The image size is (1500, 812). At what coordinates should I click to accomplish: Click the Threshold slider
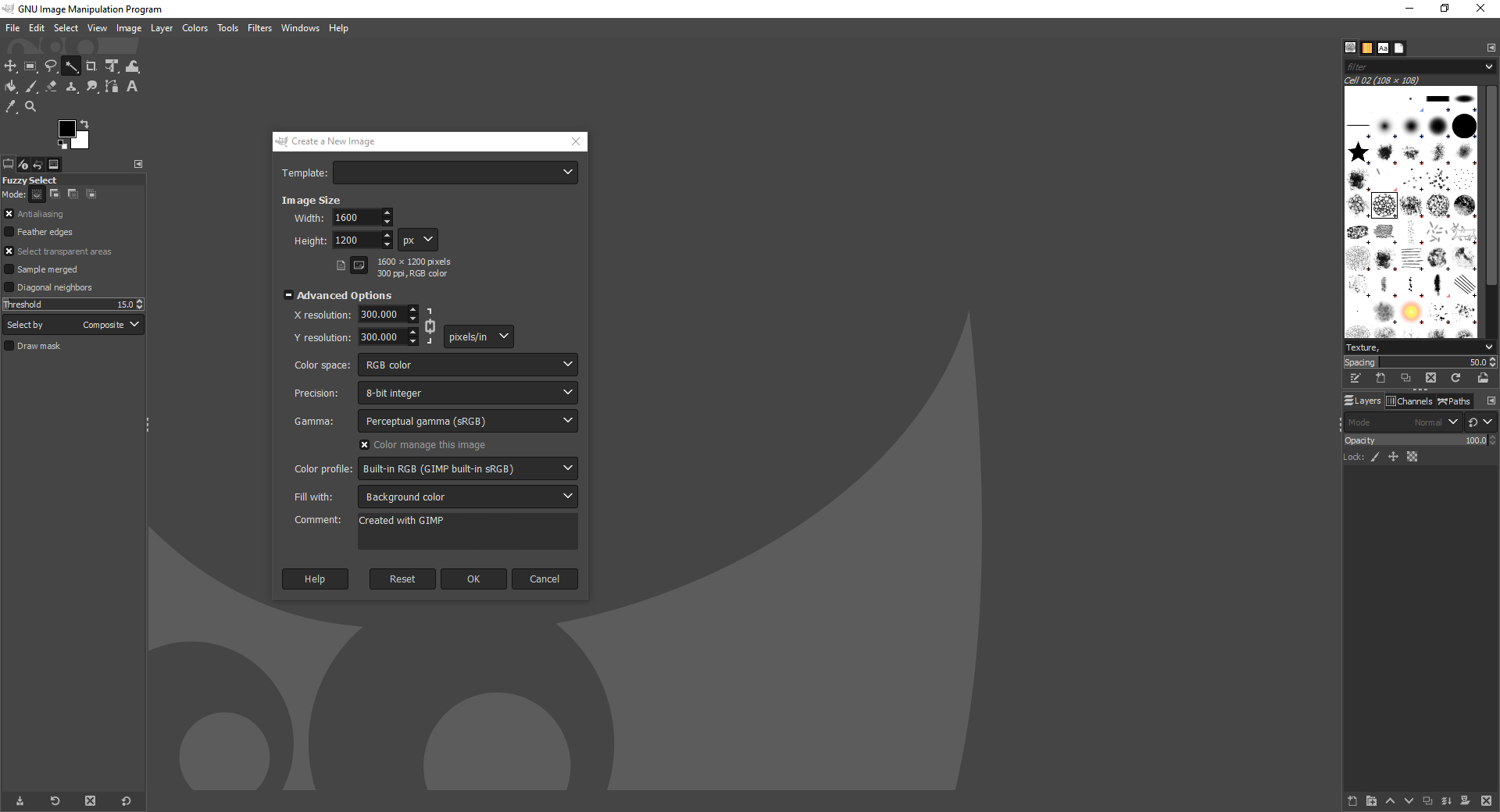coord(73,304)
